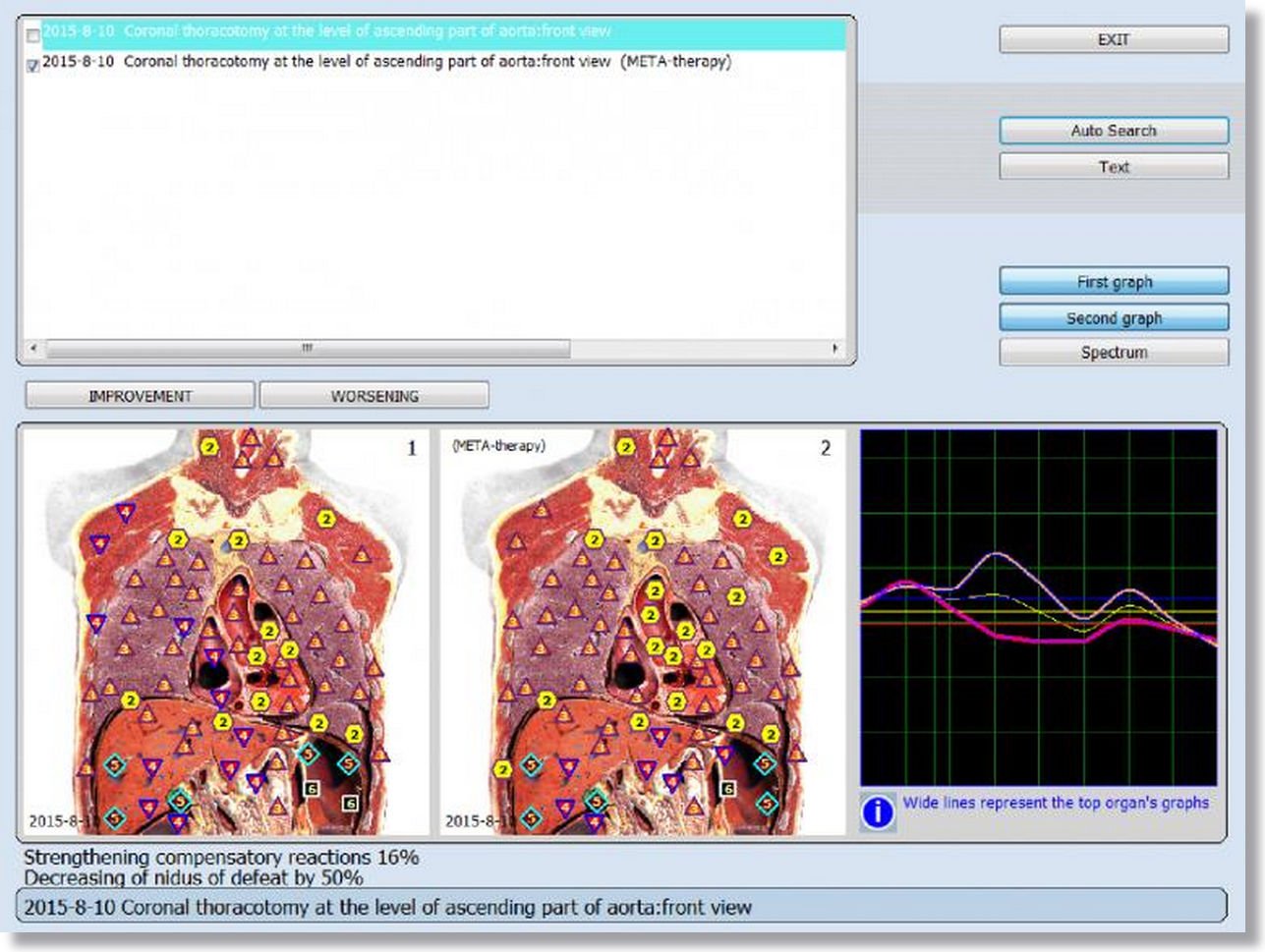
Task: Select the highlighted 2015-8-10 Coronal thoracotomy row
Action: point(434,33)
